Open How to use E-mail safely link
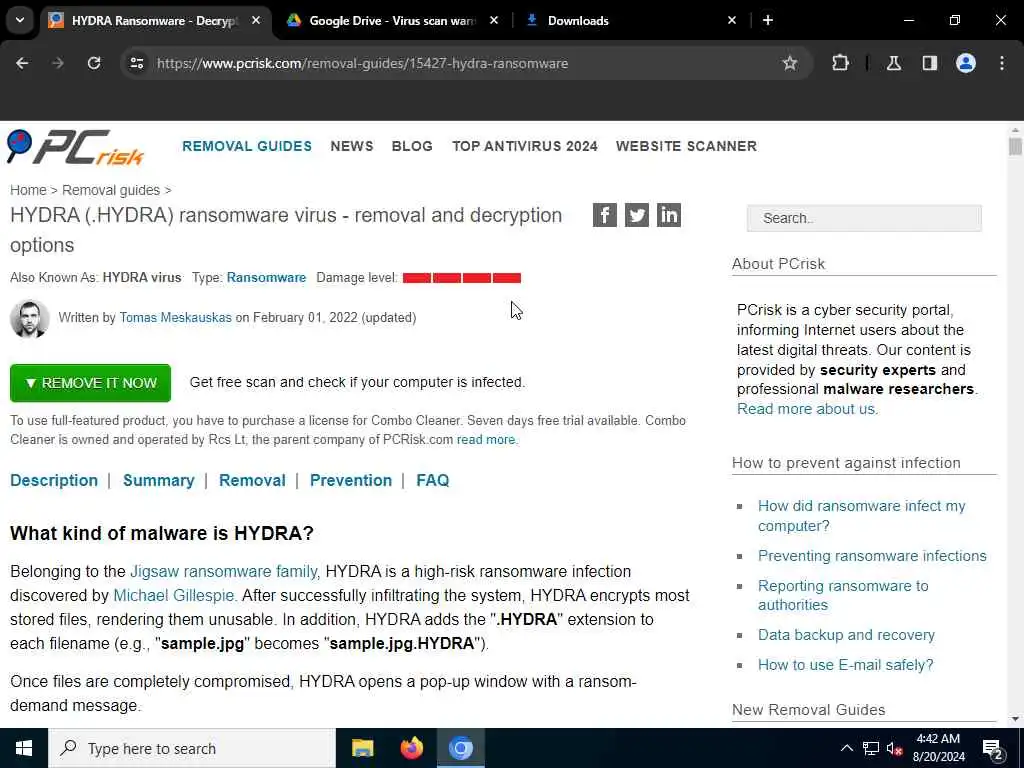Viewport: 1024px width, 768px height. pyautogui.click(x=845, y=665)
